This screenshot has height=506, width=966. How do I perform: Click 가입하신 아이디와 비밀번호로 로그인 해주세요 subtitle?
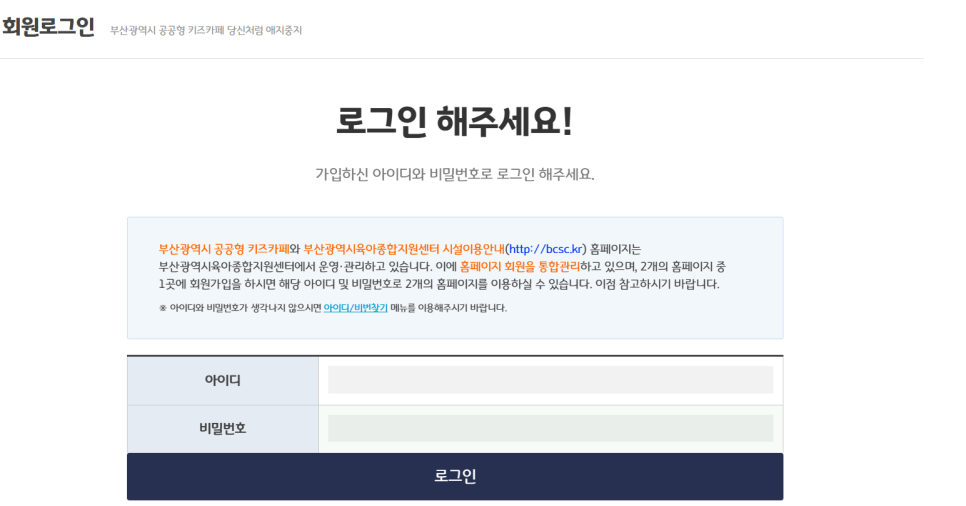coord(455,174)
